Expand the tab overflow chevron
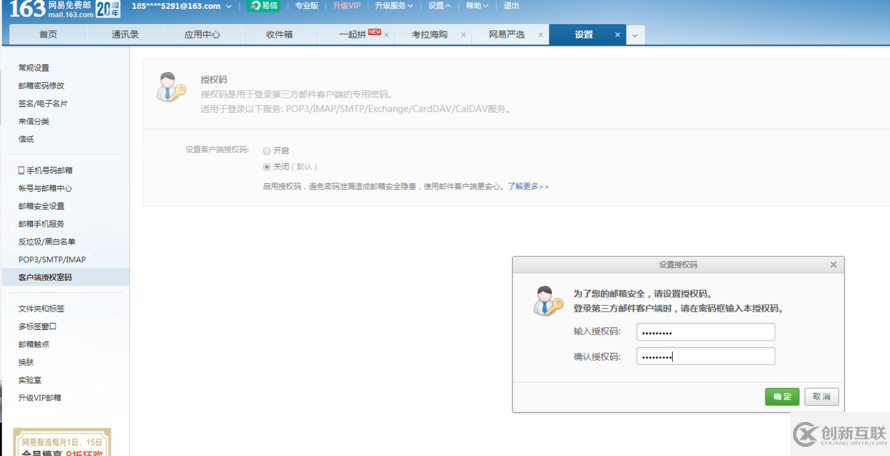The height and width of the screenshot is (456, 890). click(635, 35)
